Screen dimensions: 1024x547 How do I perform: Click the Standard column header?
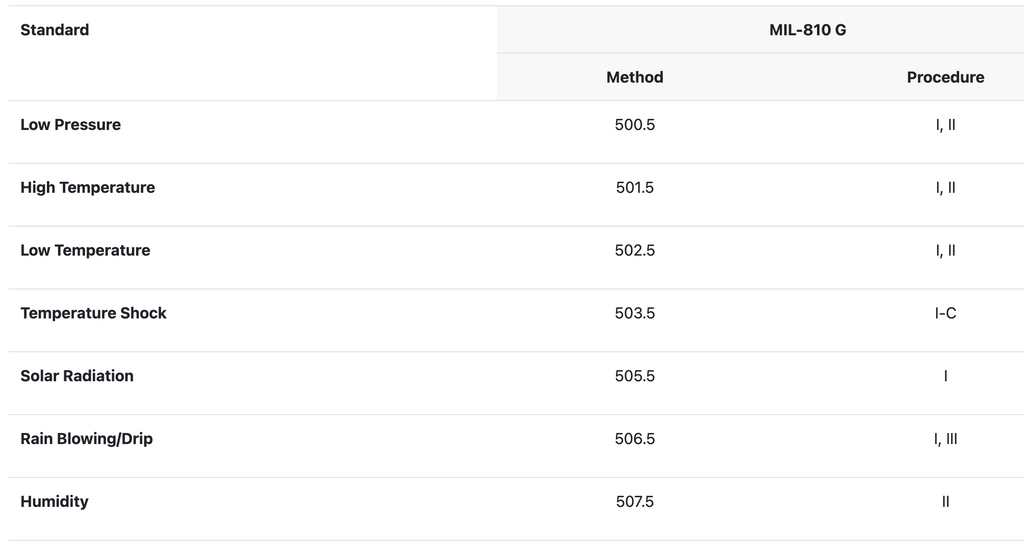(x=55, y=30)
